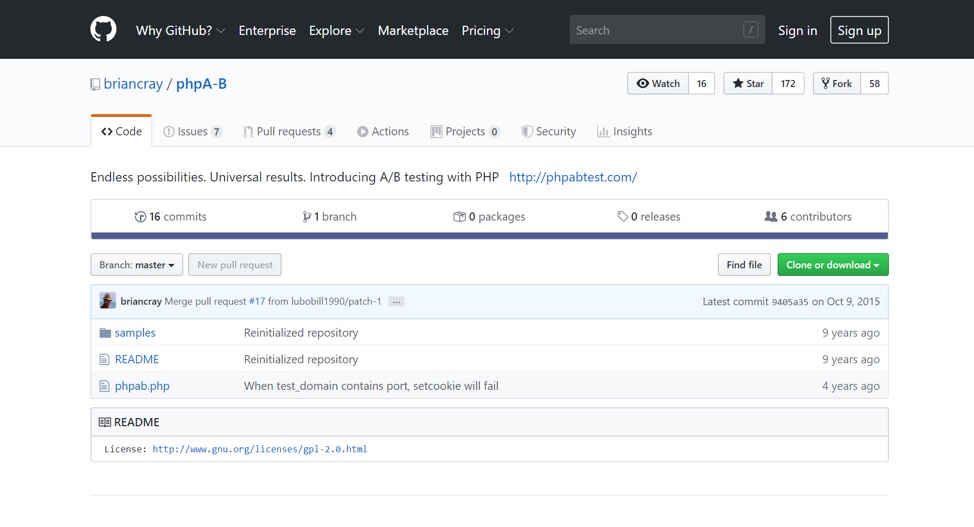Viewport: 974px width, 527px height.
Task: Open samples row 'Reinitialized repository' commit message
Action: [301, 333]
